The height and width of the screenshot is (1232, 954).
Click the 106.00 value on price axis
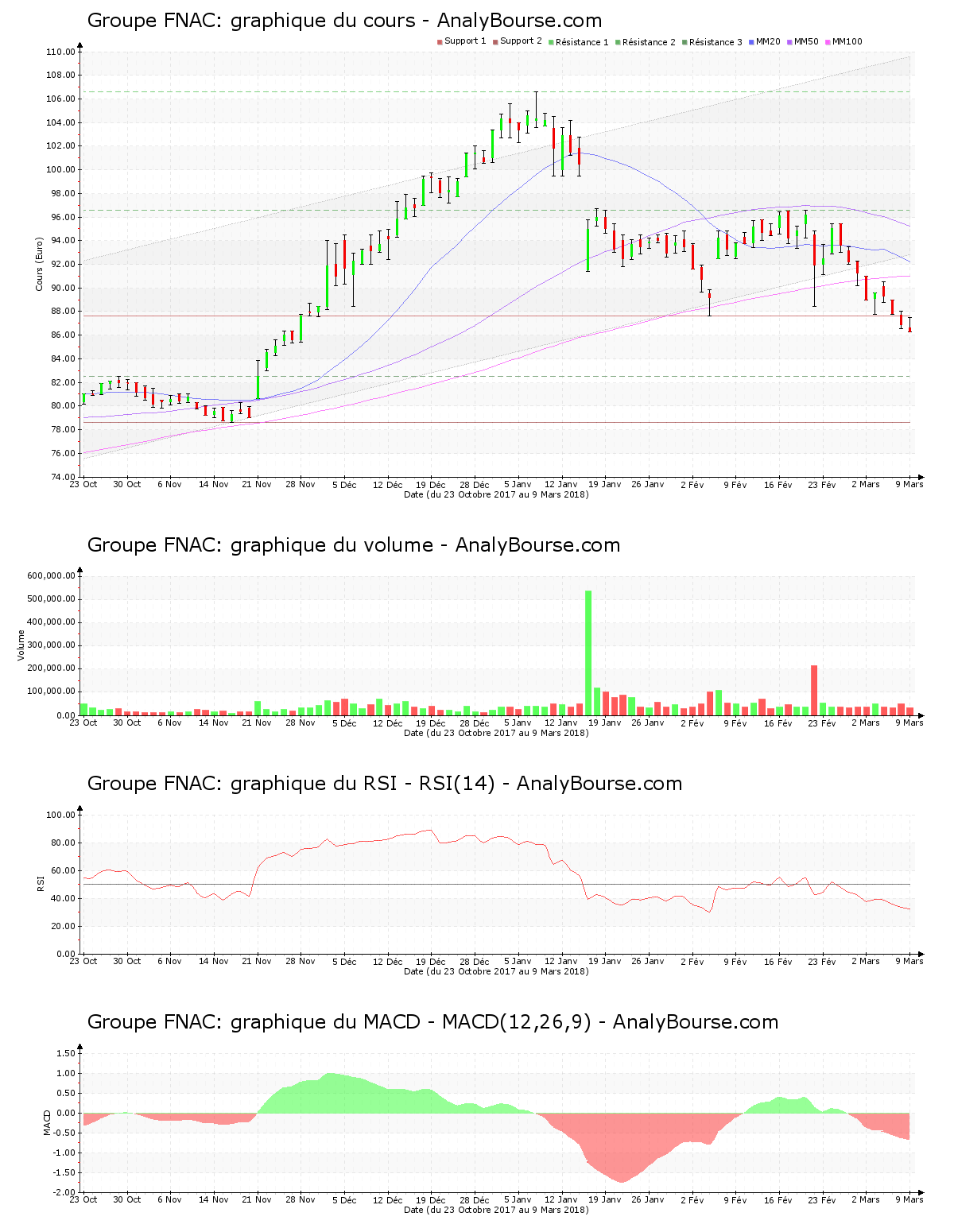[60, 99]
